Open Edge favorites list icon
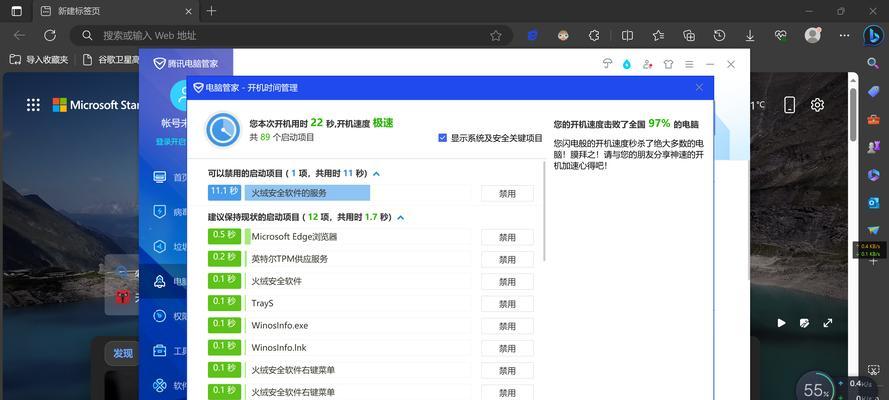889x400 pixels. (658, 36)
